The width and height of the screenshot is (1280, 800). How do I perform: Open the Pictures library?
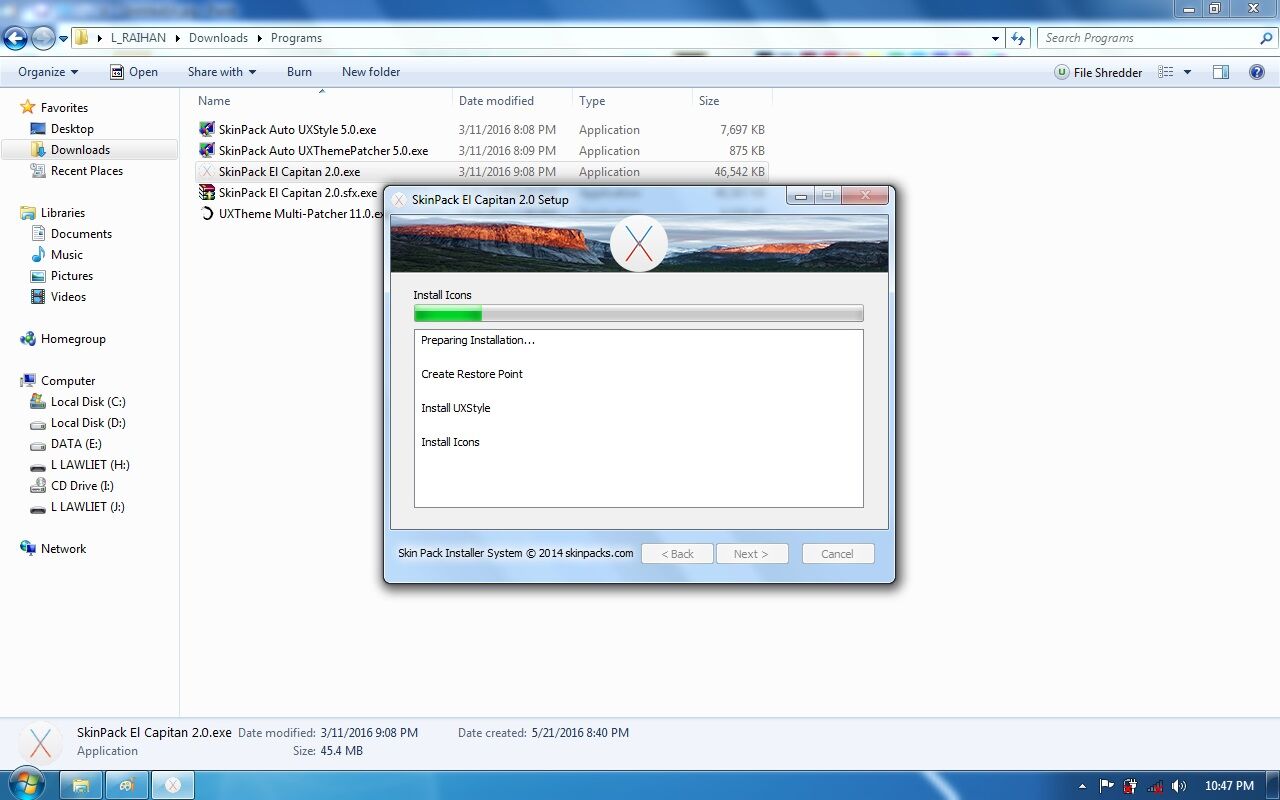coord(72,276)
